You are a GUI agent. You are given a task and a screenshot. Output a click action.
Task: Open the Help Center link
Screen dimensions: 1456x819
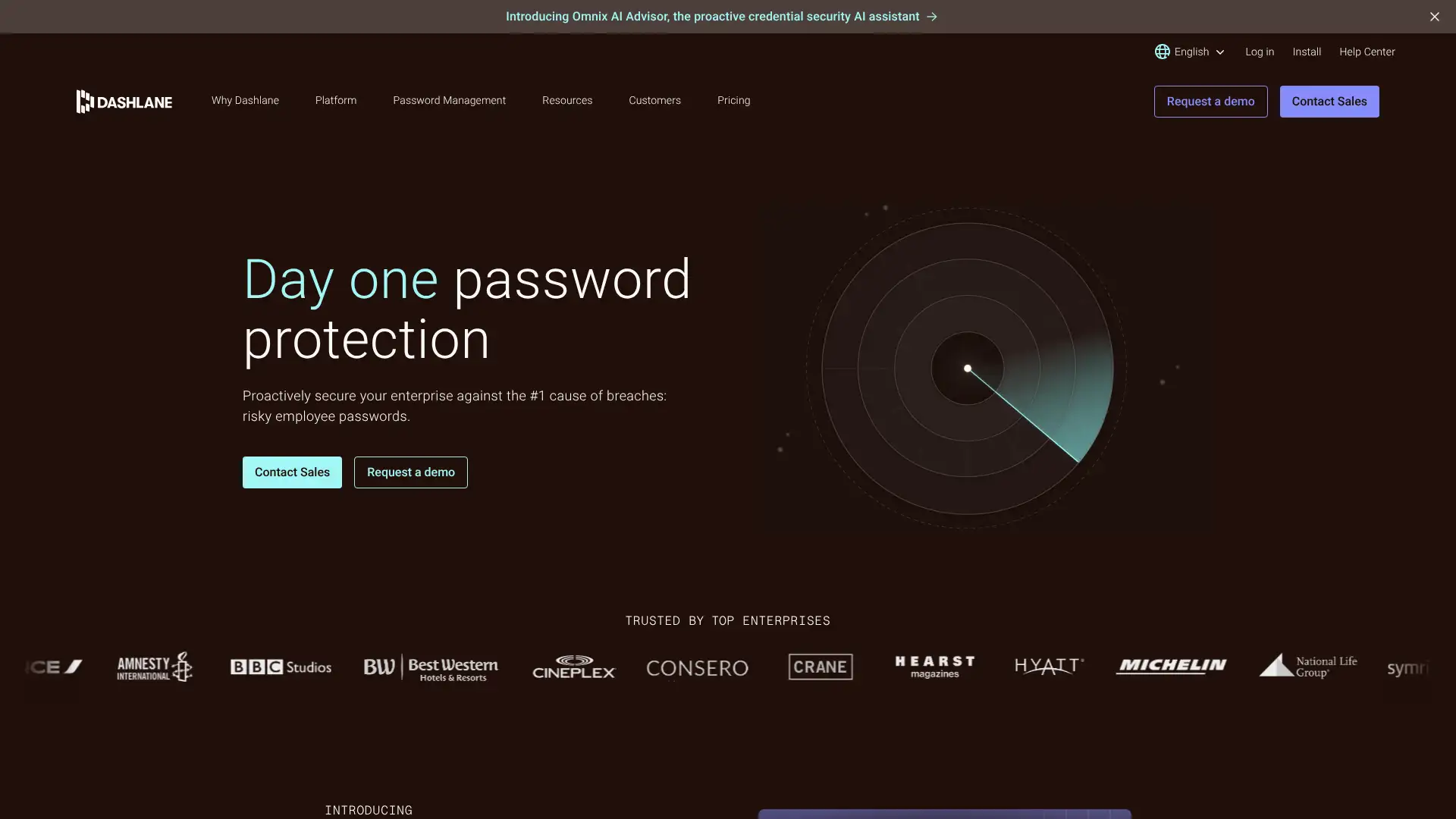1367,52
